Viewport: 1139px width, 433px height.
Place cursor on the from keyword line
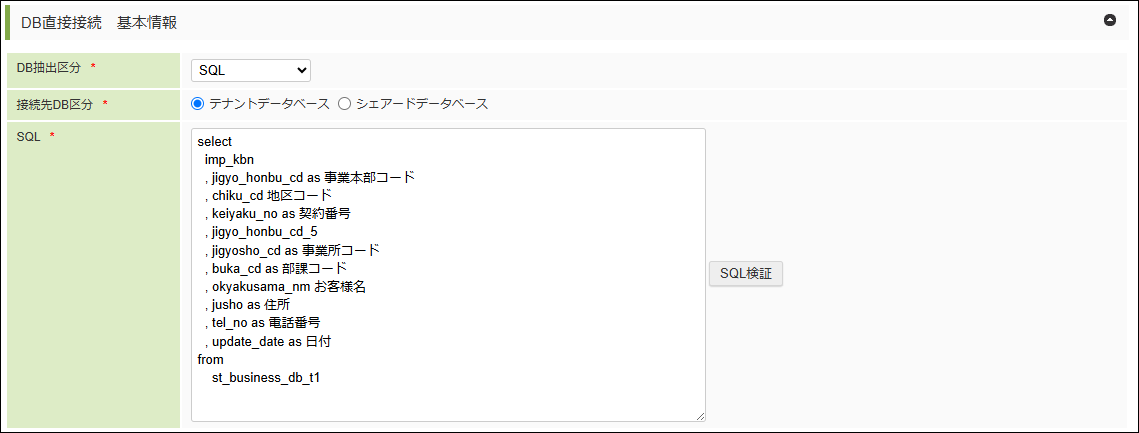211,359
